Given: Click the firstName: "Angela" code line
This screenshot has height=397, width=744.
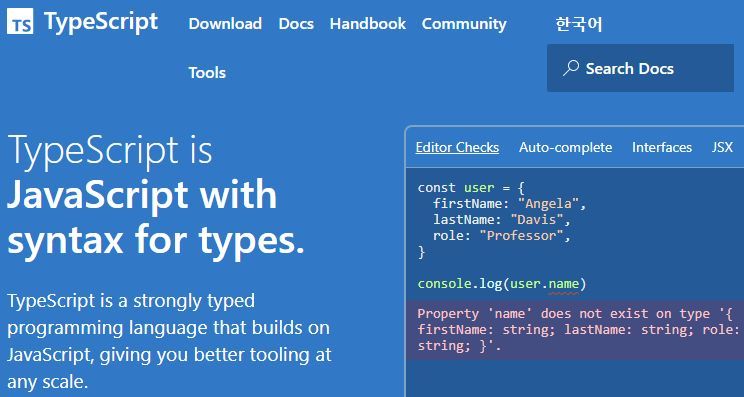Looking at the screenshot, I should 510,204.
